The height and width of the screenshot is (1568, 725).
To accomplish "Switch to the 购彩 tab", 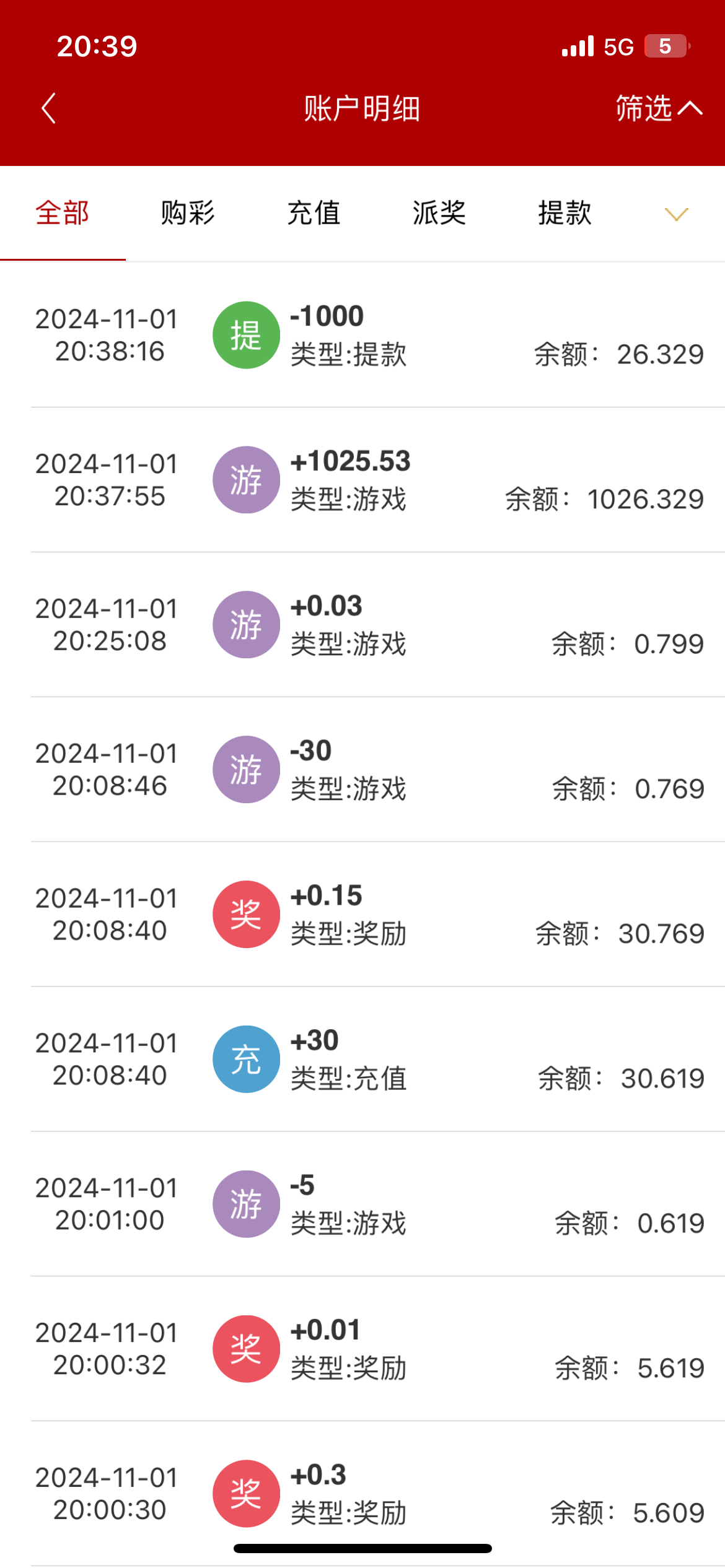I will click(188, 213).
